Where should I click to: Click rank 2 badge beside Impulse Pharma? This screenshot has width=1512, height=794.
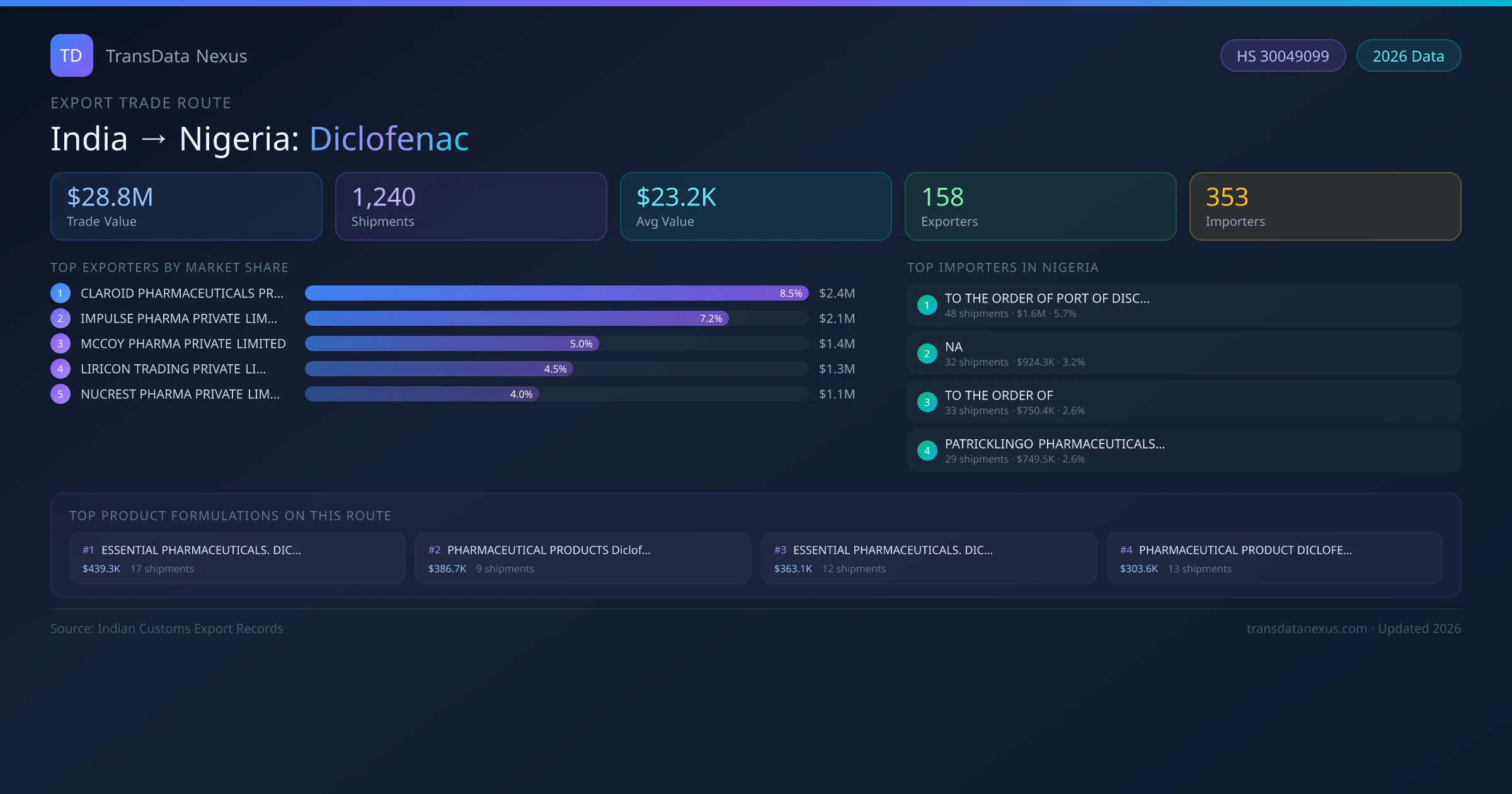coord(60,318)
